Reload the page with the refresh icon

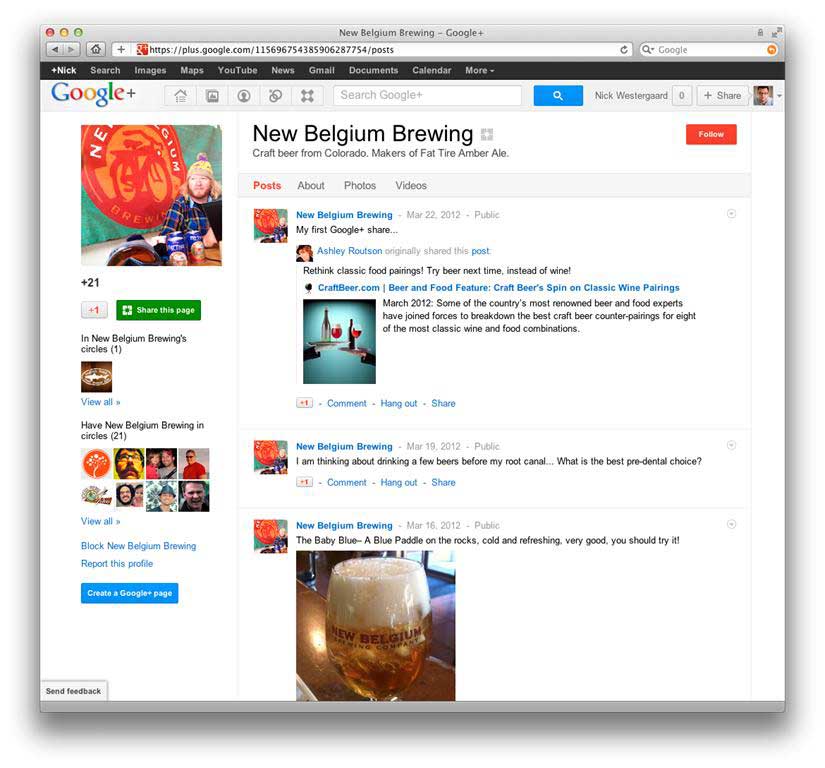(x=623, y=49)
